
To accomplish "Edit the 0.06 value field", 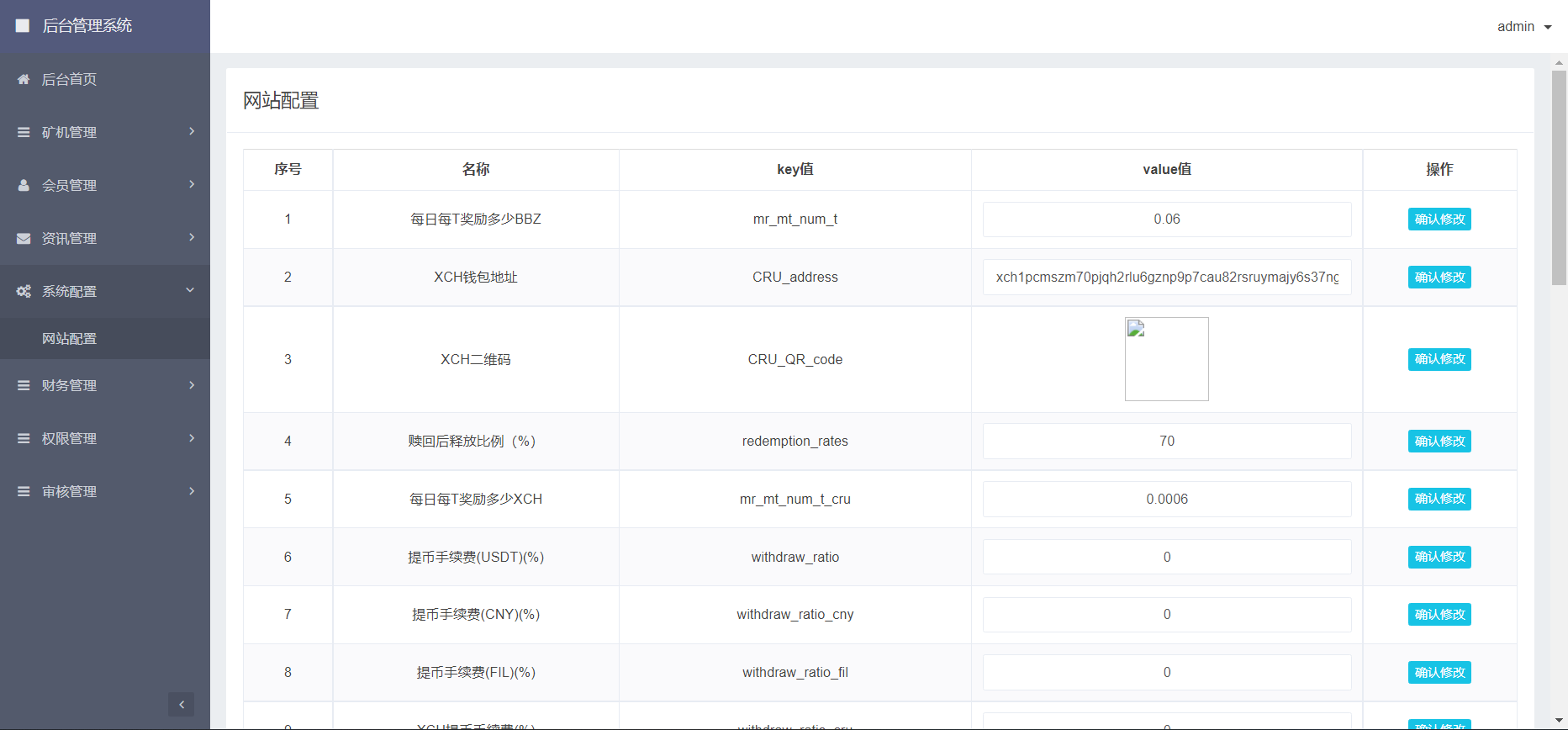I will [x=1167, y=220].
